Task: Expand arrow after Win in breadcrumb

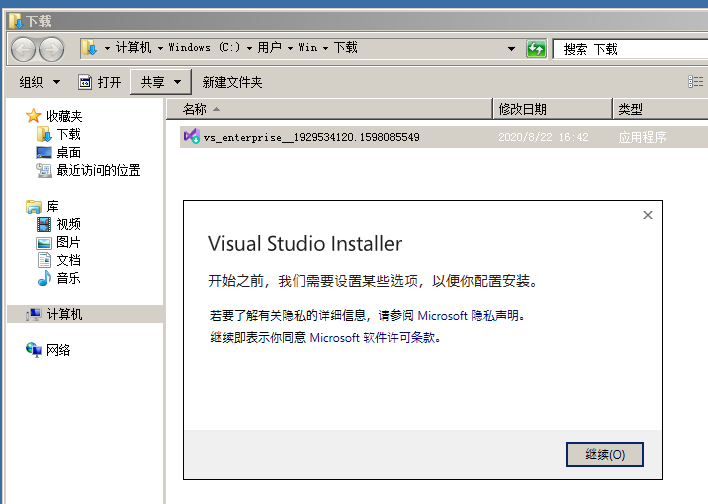Action: (325, 48)
